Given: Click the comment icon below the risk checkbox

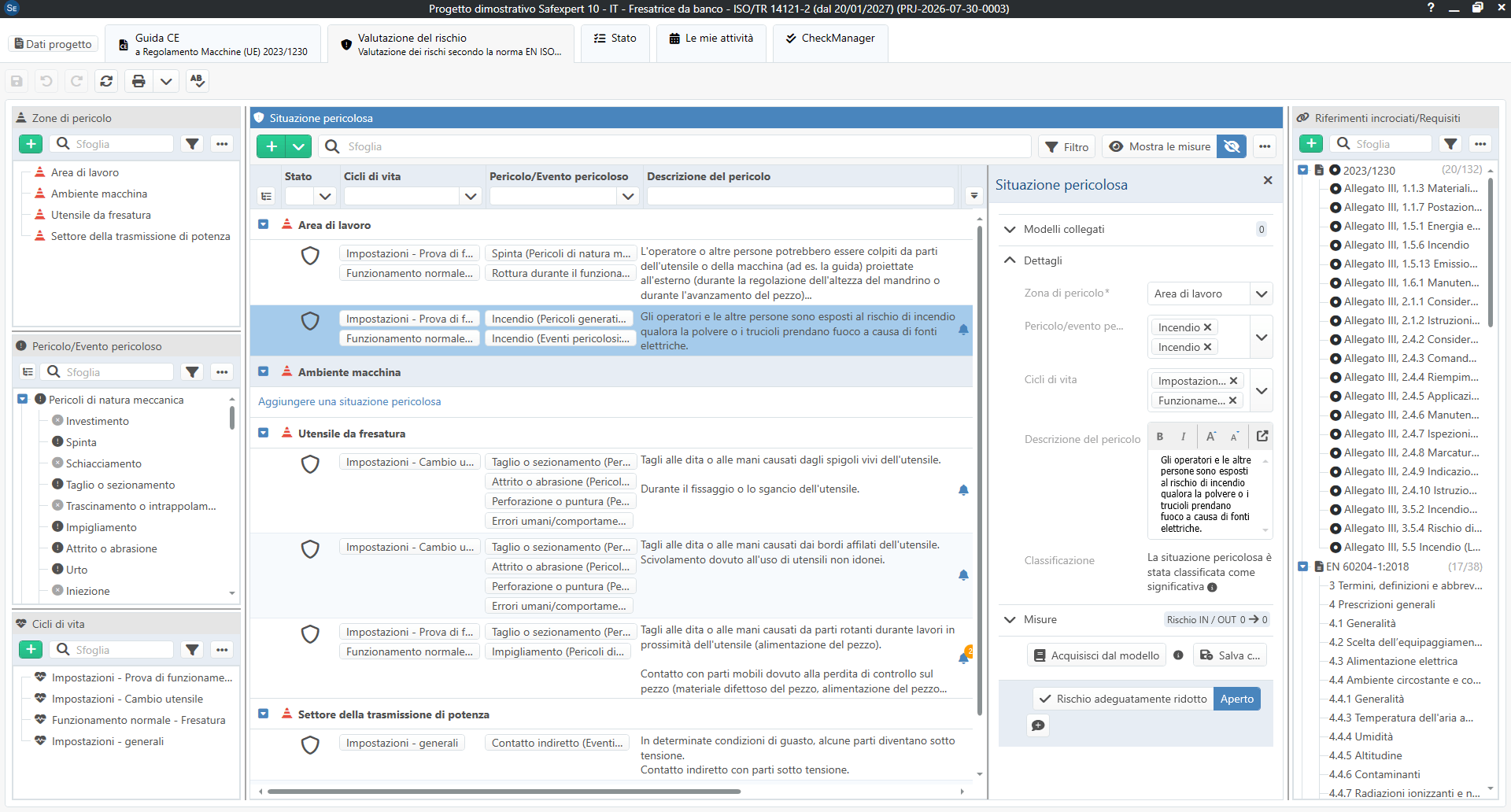Looking at the screenshot, I should (1038, 725).
